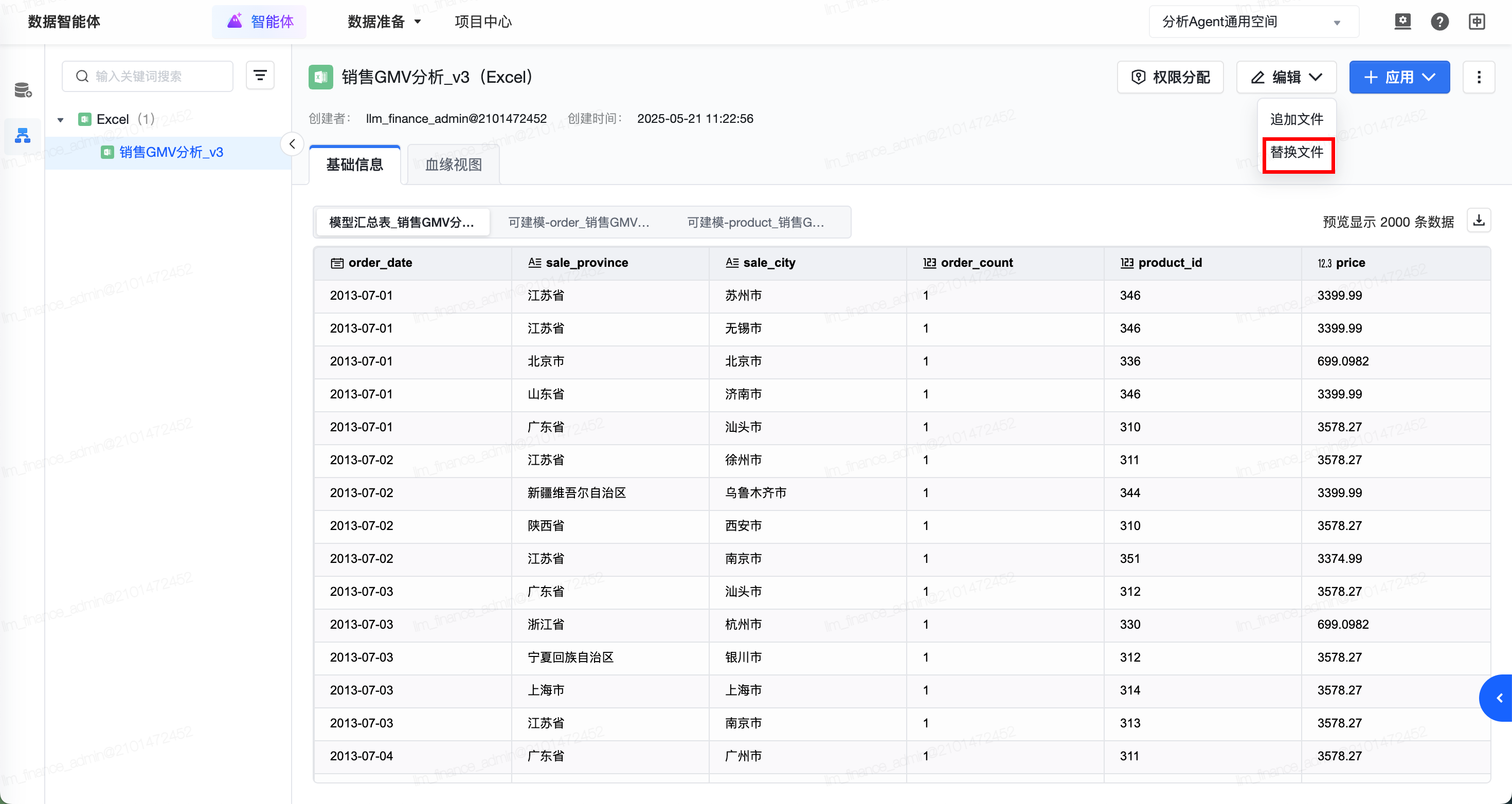Click the 权限分配 button
This screenshot has width=1512, height=804.
[1171, 77]
